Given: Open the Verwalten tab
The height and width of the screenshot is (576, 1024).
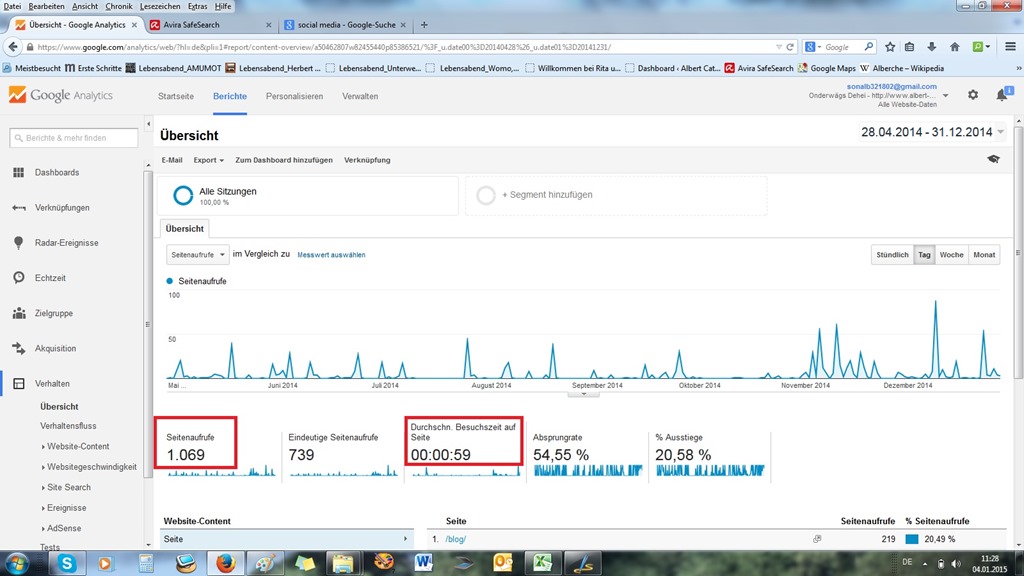Looking at the screenshot, I should tap(360, 96).
